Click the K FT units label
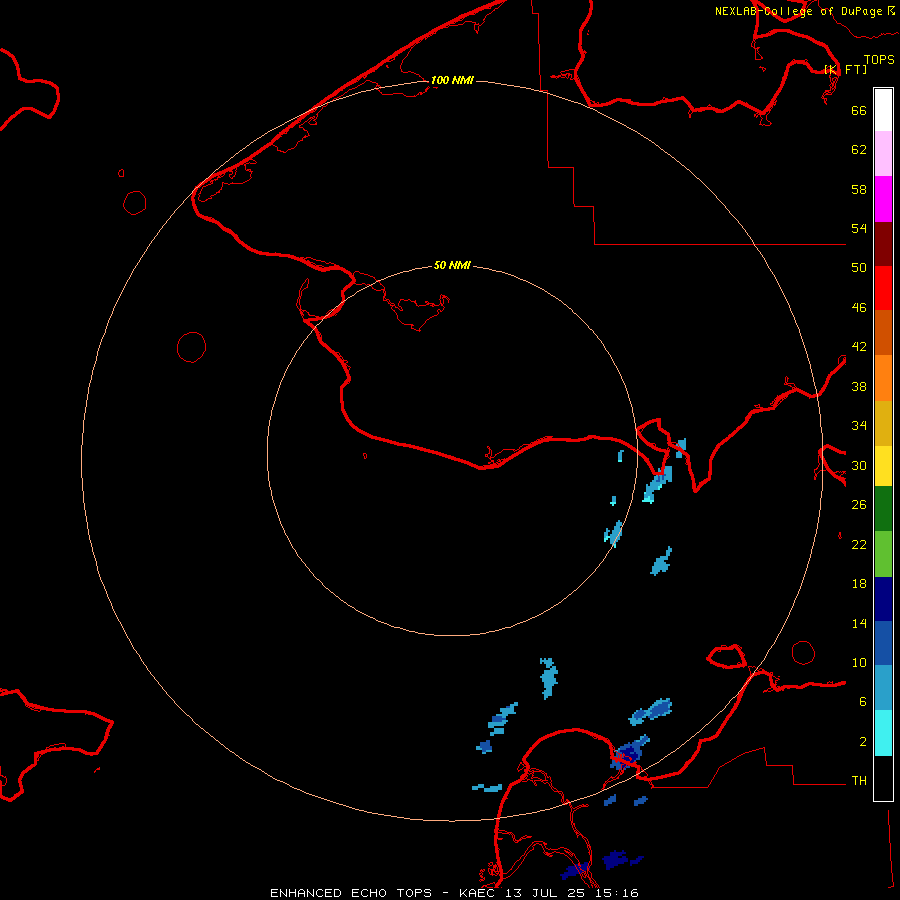The width and height of the screenshot is (900, 900). click(845, 69)
